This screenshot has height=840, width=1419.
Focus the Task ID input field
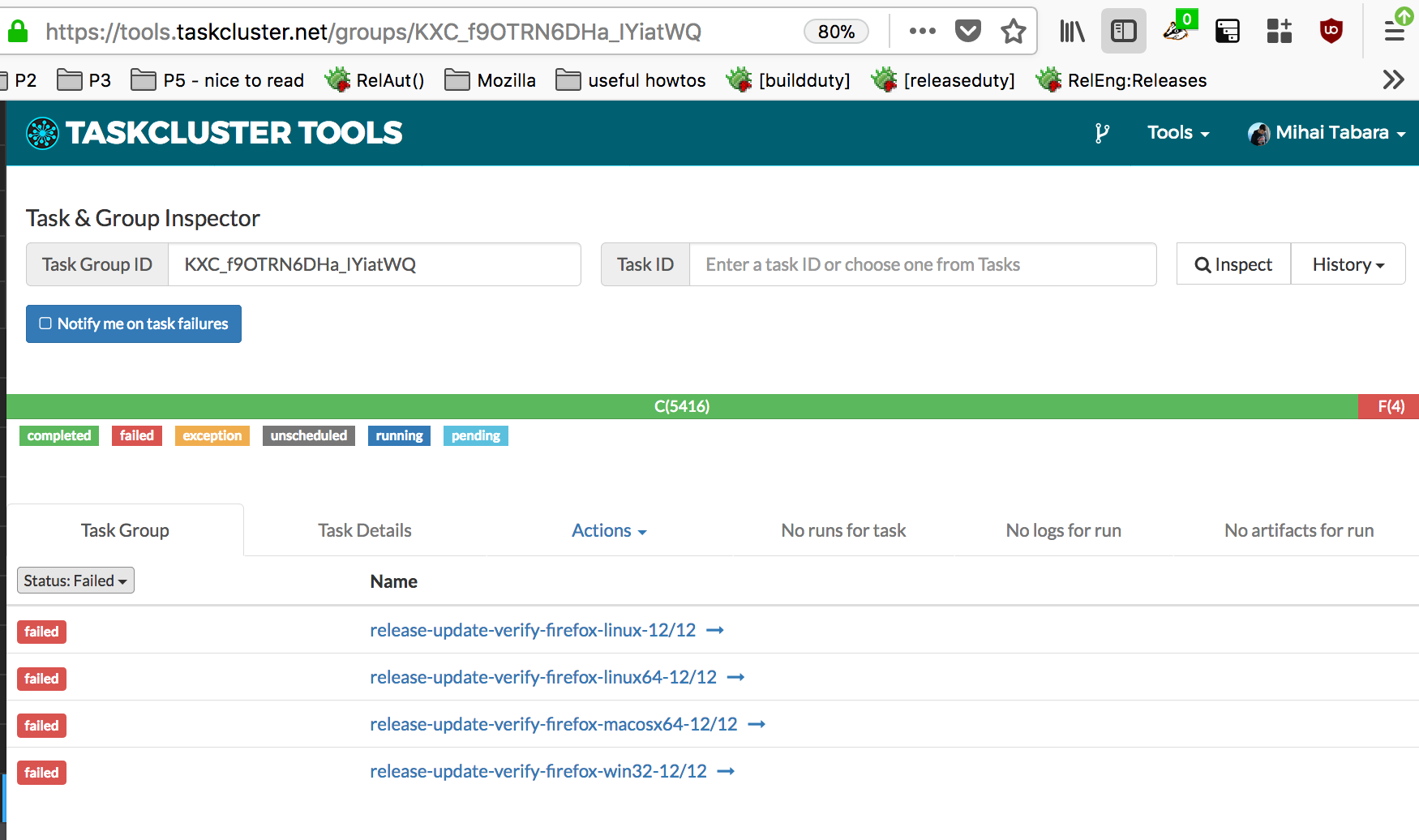[x=922, y=264]
